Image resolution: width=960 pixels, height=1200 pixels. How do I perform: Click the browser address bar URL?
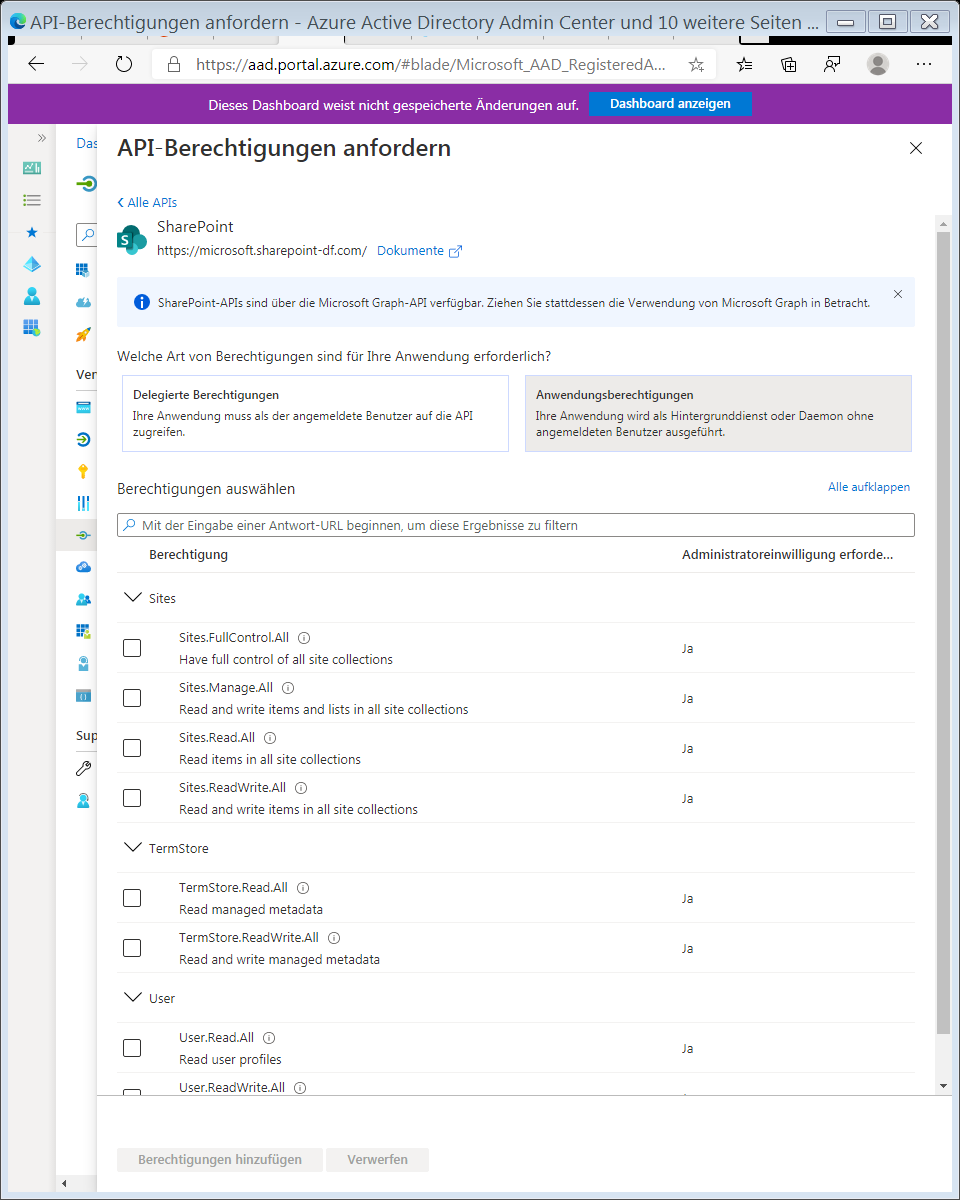[x=430, y=64]
